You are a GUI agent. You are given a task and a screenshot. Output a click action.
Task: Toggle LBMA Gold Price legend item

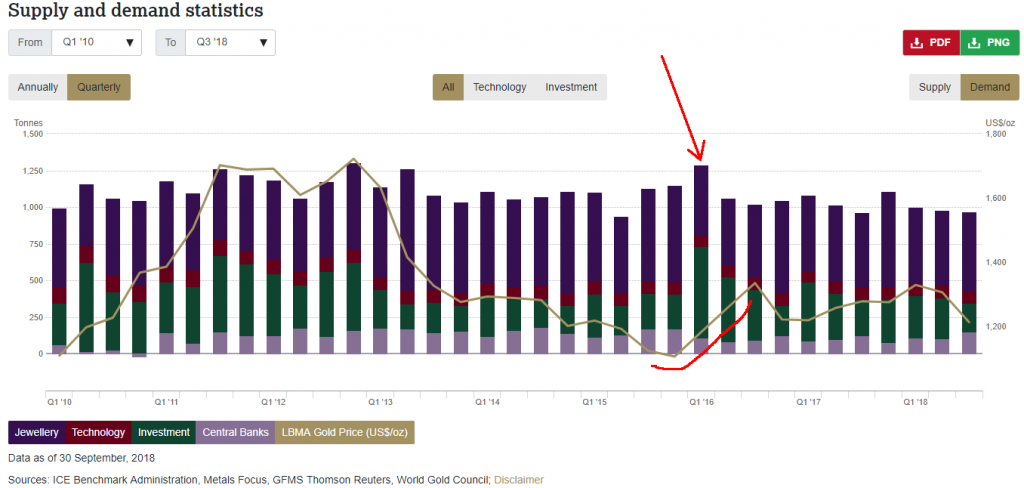[343, 432]
